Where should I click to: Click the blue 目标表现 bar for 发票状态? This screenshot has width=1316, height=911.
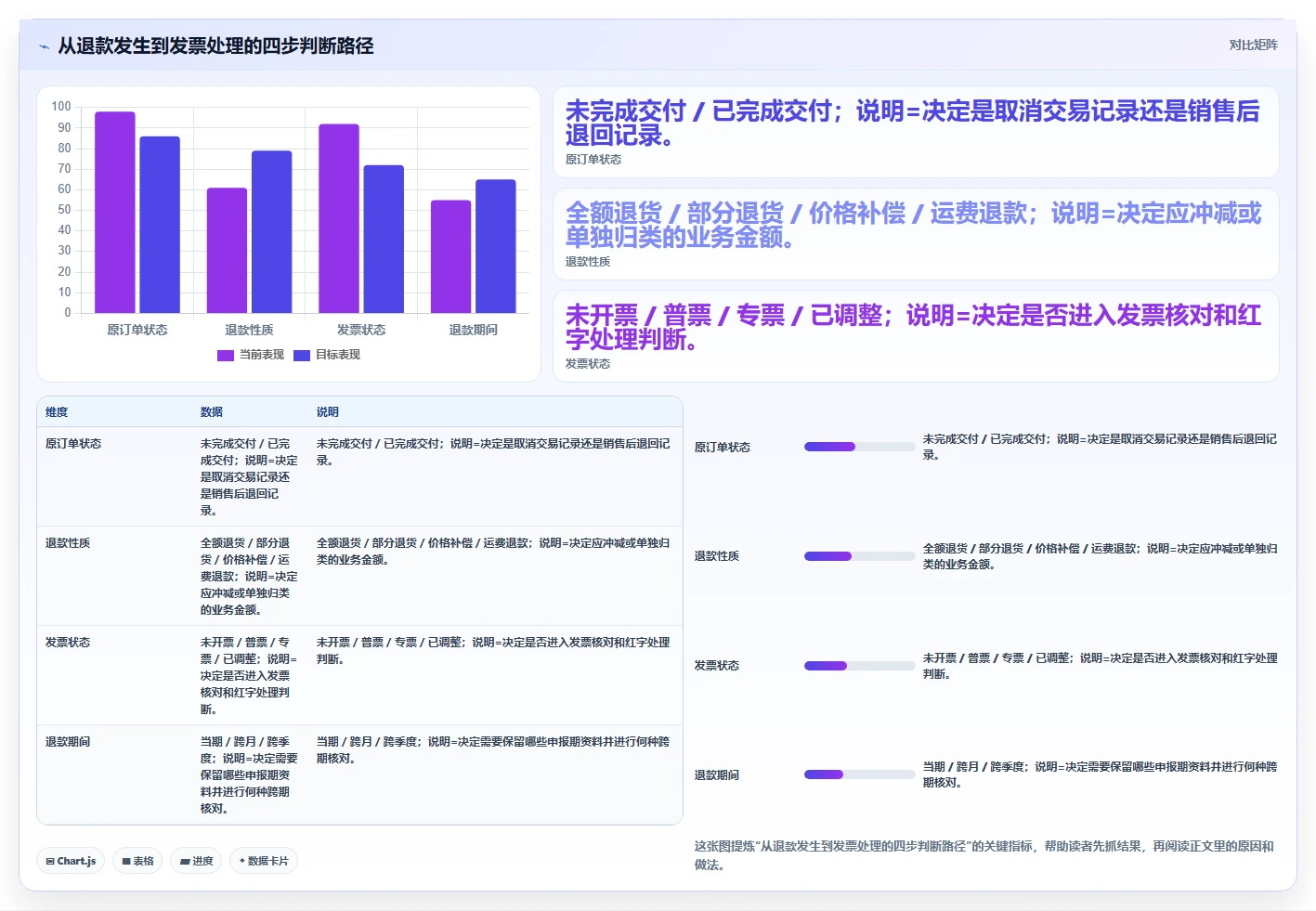coord(384,240)
